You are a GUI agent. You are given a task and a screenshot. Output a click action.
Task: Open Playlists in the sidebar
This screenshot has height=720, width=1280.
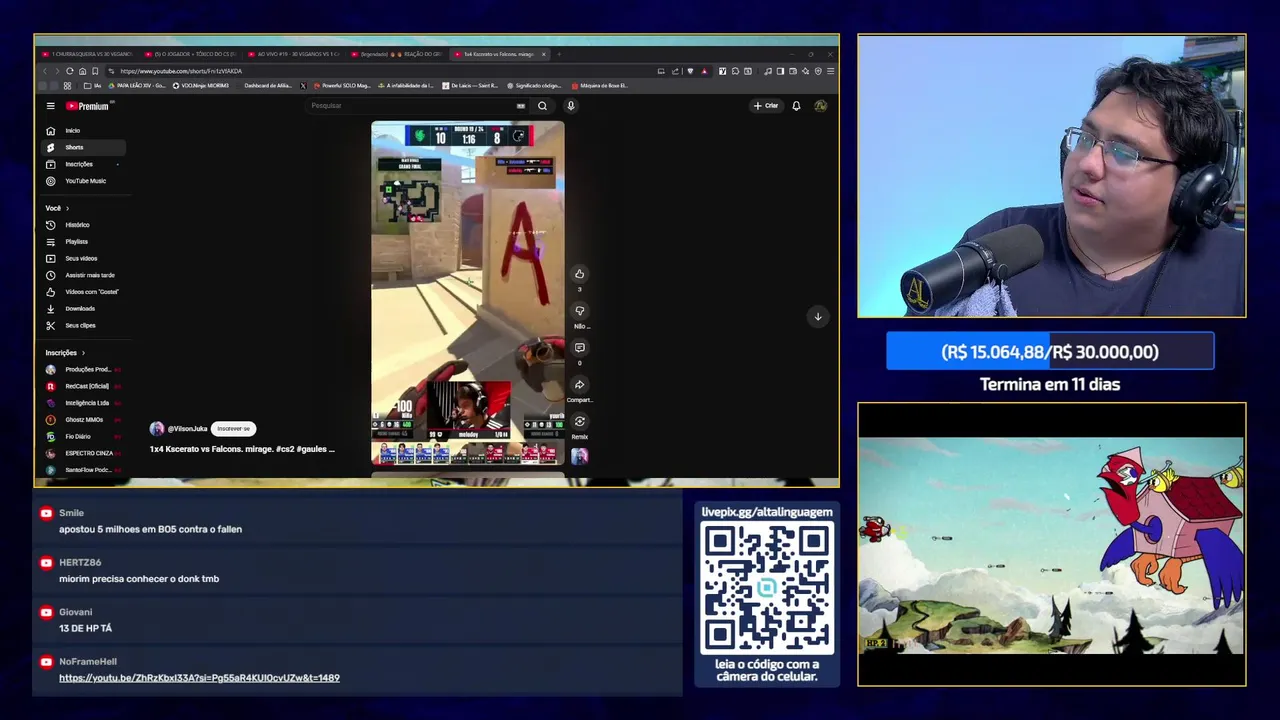click(84, 242)
